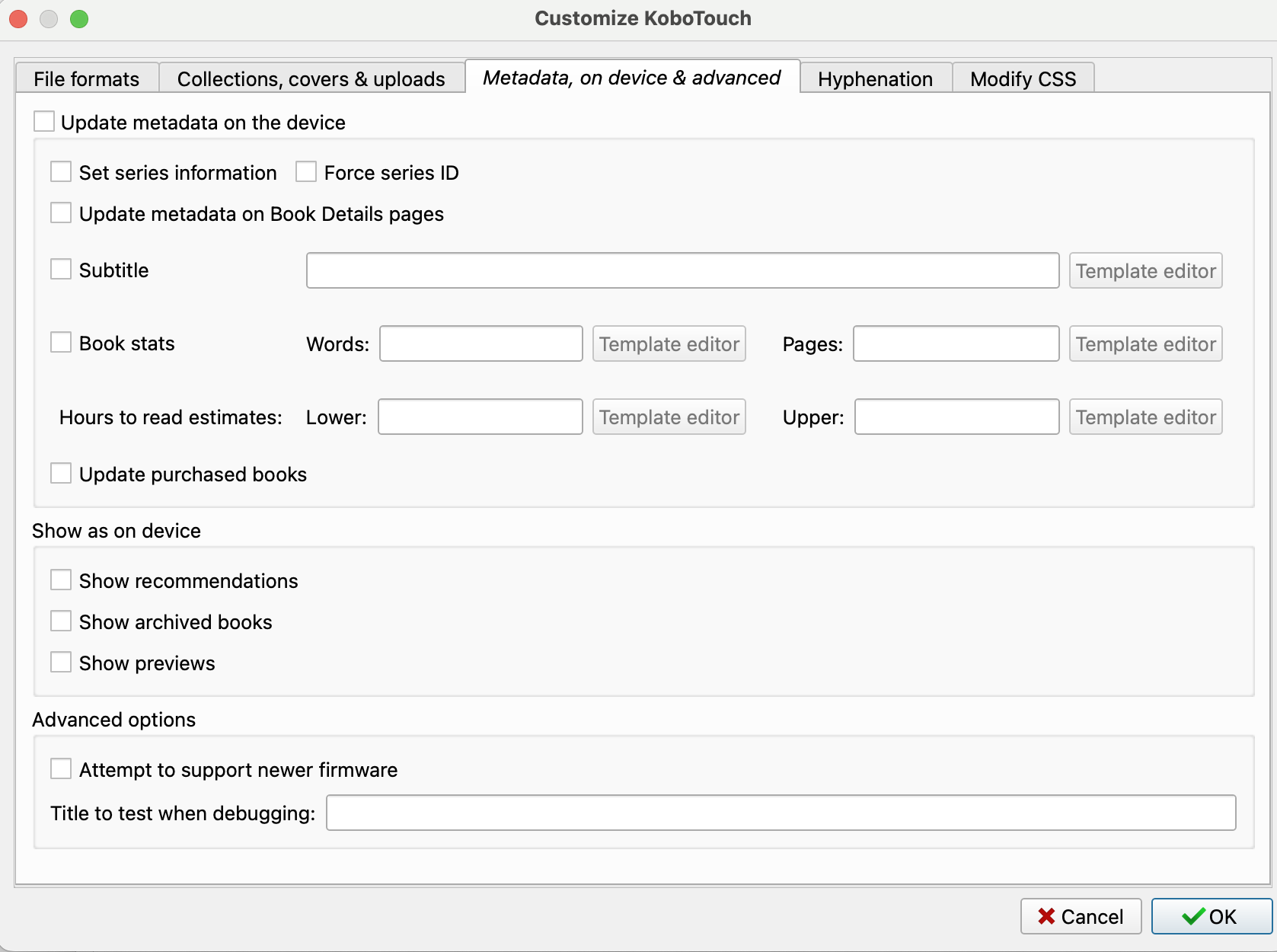The width and height of the screenshot is (1277, 952).
Task: Open Collections, covers & uploads tab
Action: [311, 79]
